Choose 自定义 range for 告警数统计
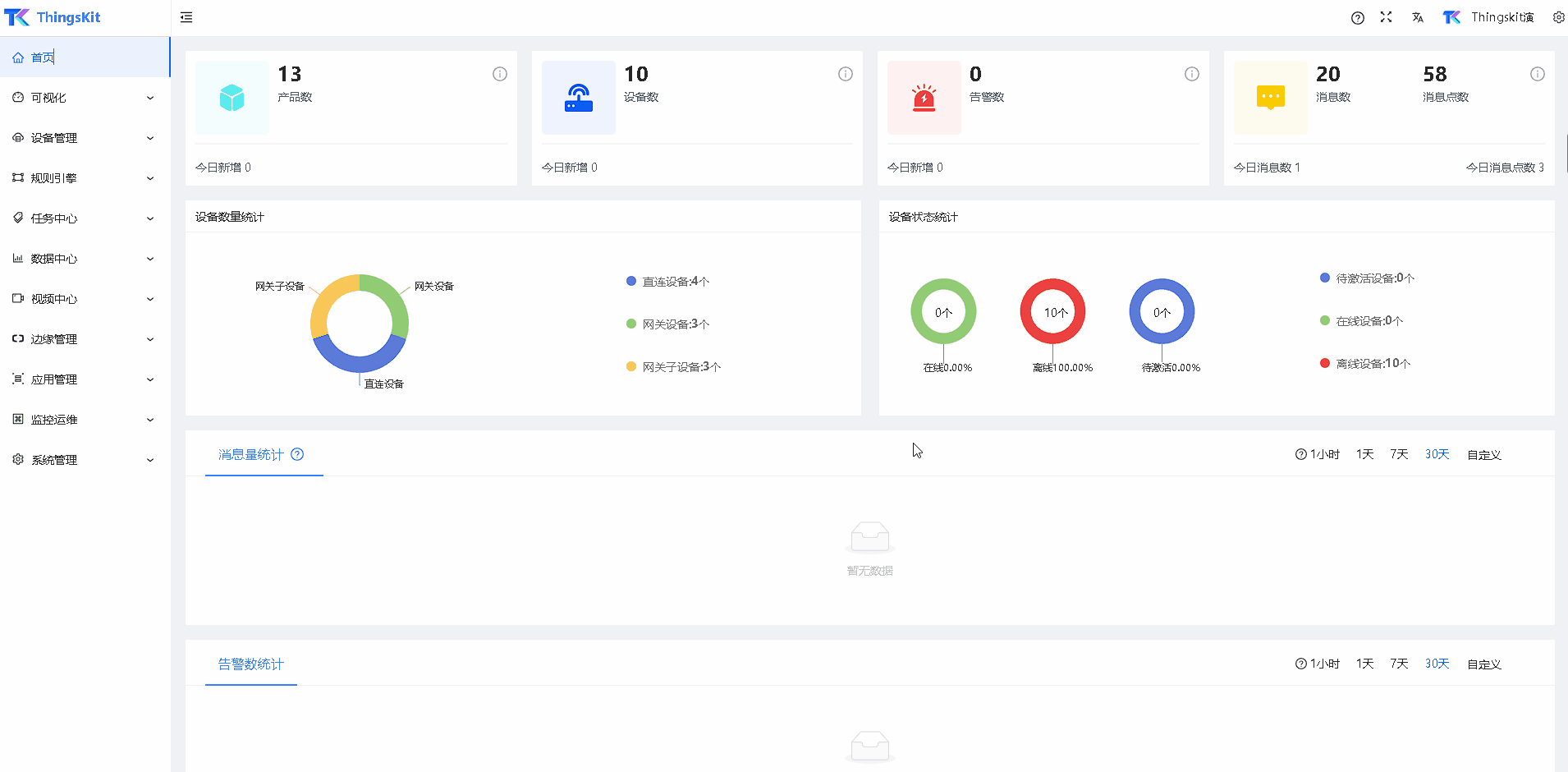The height and width of the screenshot is (772, 1568). coord(1484,664)
